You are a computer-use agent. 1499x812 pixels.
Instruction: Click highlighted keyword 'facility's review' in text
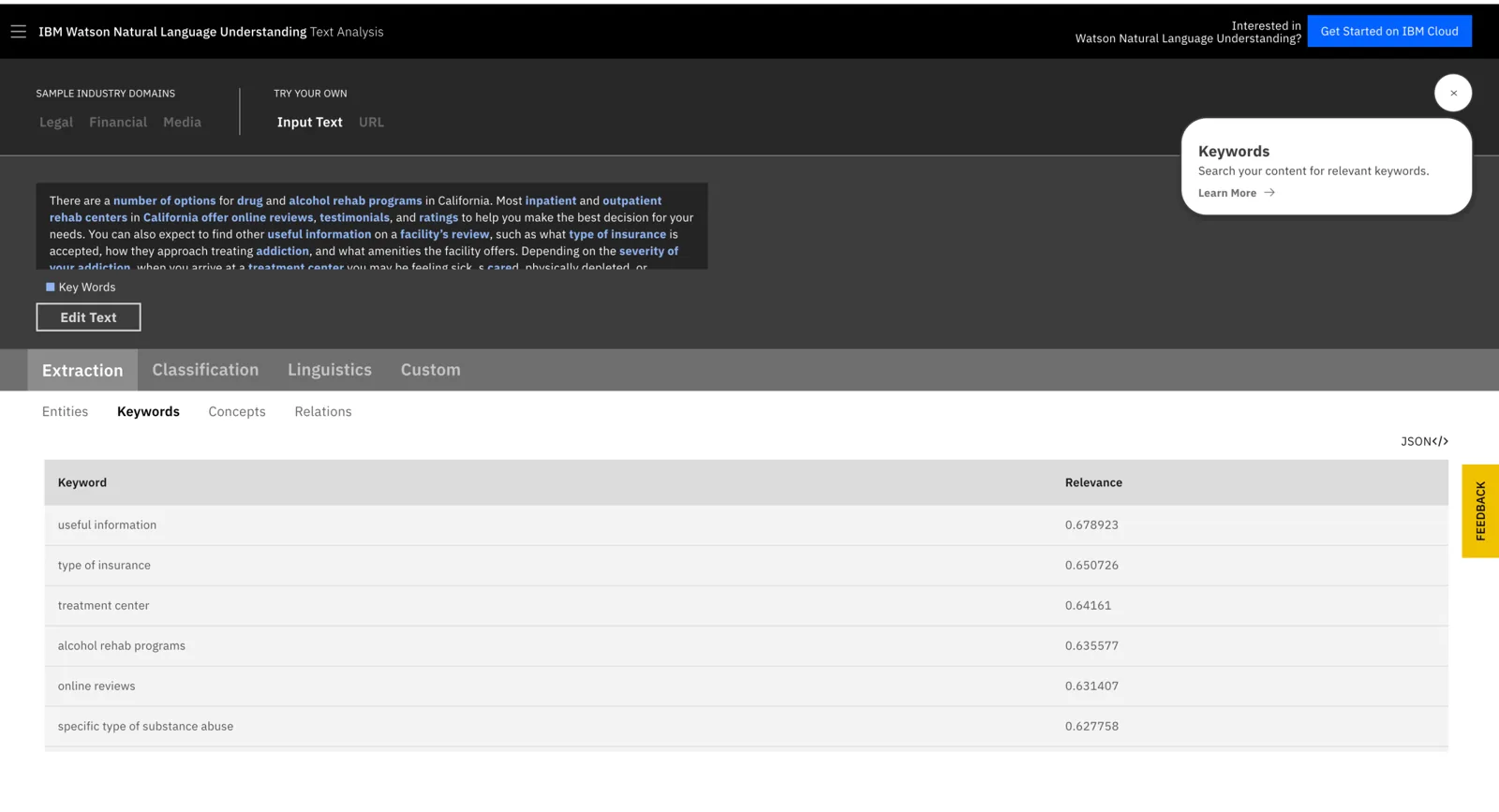point(444,234)
